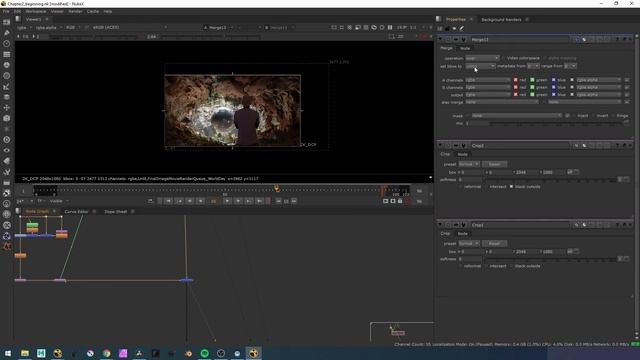The height and width of the screenshot is (360, 640).
Task: Enable Video colorspace in Merge12
Action: (x=503, y=58)
